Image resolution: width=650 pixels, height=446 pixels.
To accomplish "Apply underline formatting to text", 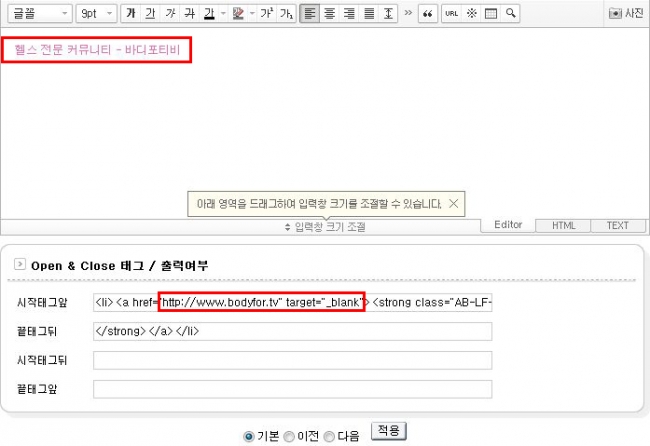I will [149, 14].
